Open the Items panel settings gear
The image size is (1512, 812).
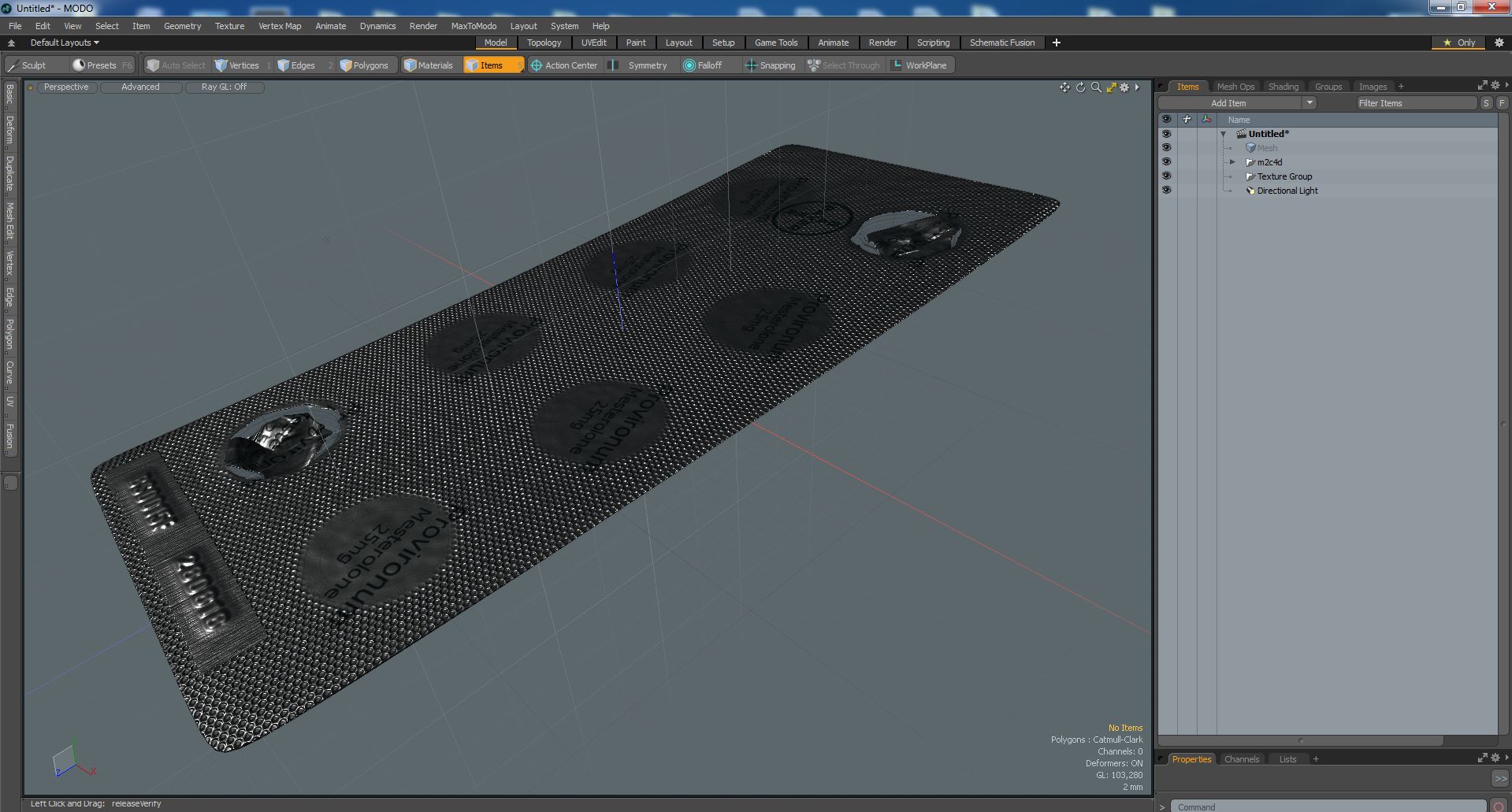[1495, 85]
